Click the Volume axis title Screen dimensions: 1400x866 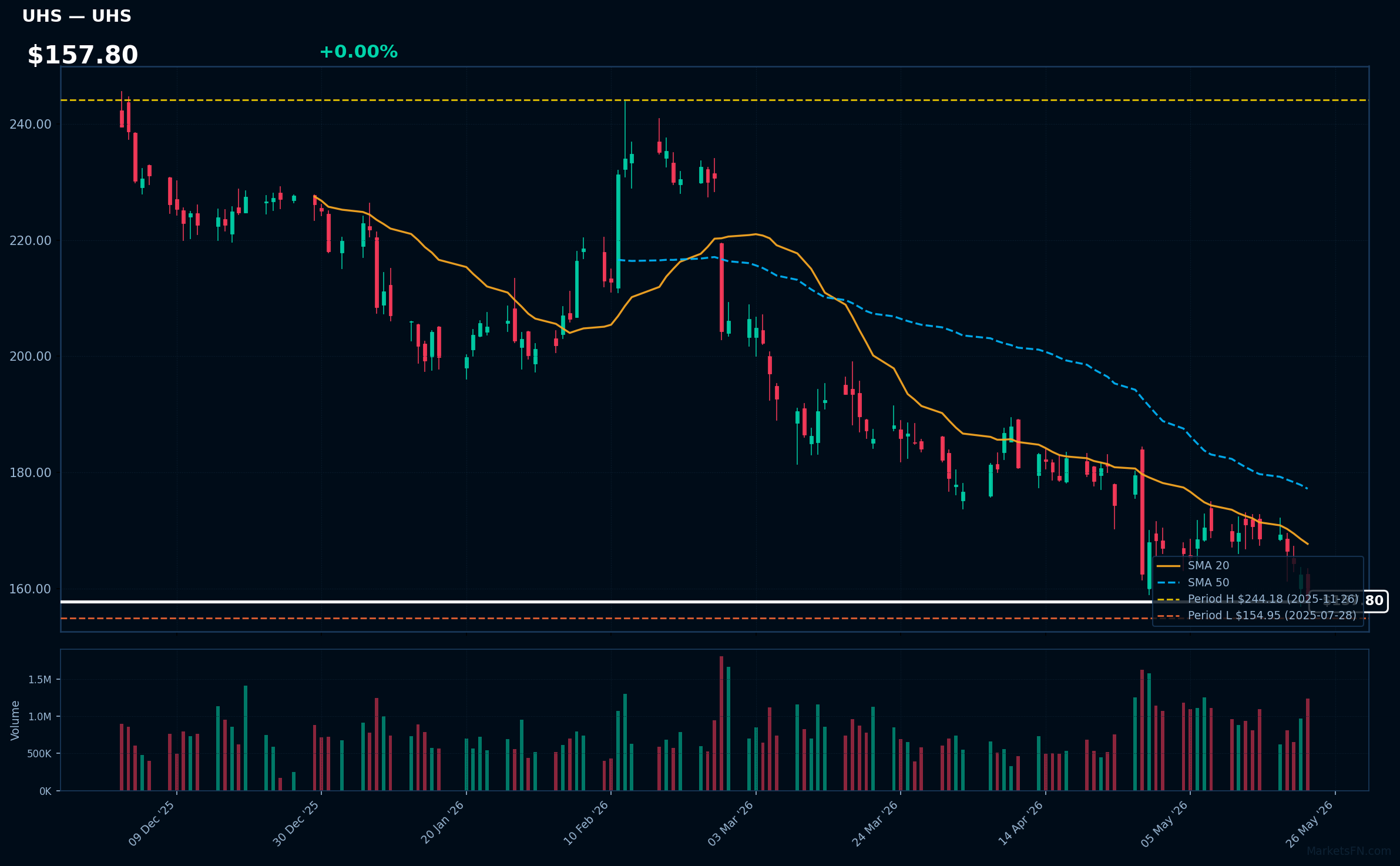click(15, 720)
